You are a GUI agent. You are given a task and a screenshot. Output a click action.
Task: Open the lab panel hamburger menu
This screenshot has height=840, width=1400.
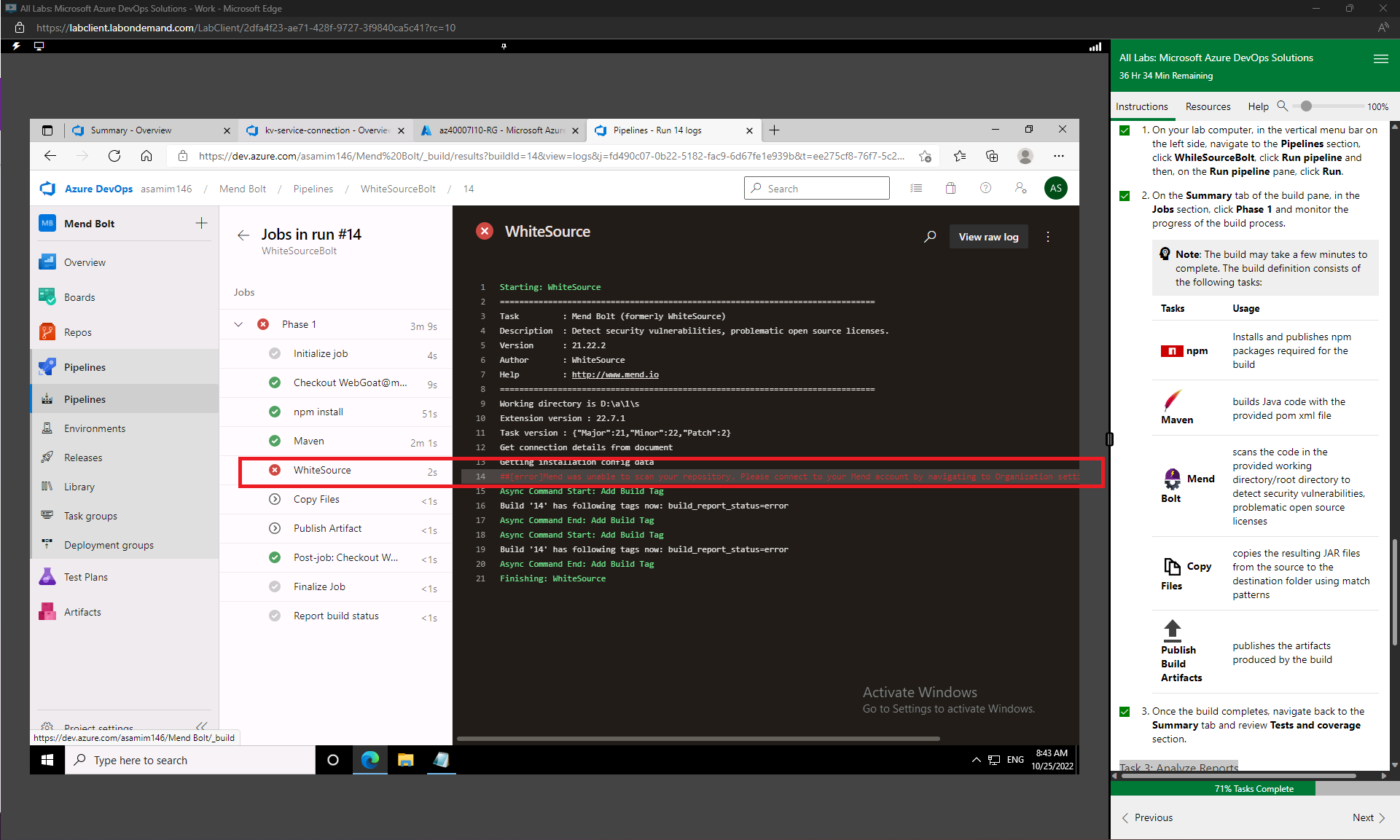(x=1381, y=59)
